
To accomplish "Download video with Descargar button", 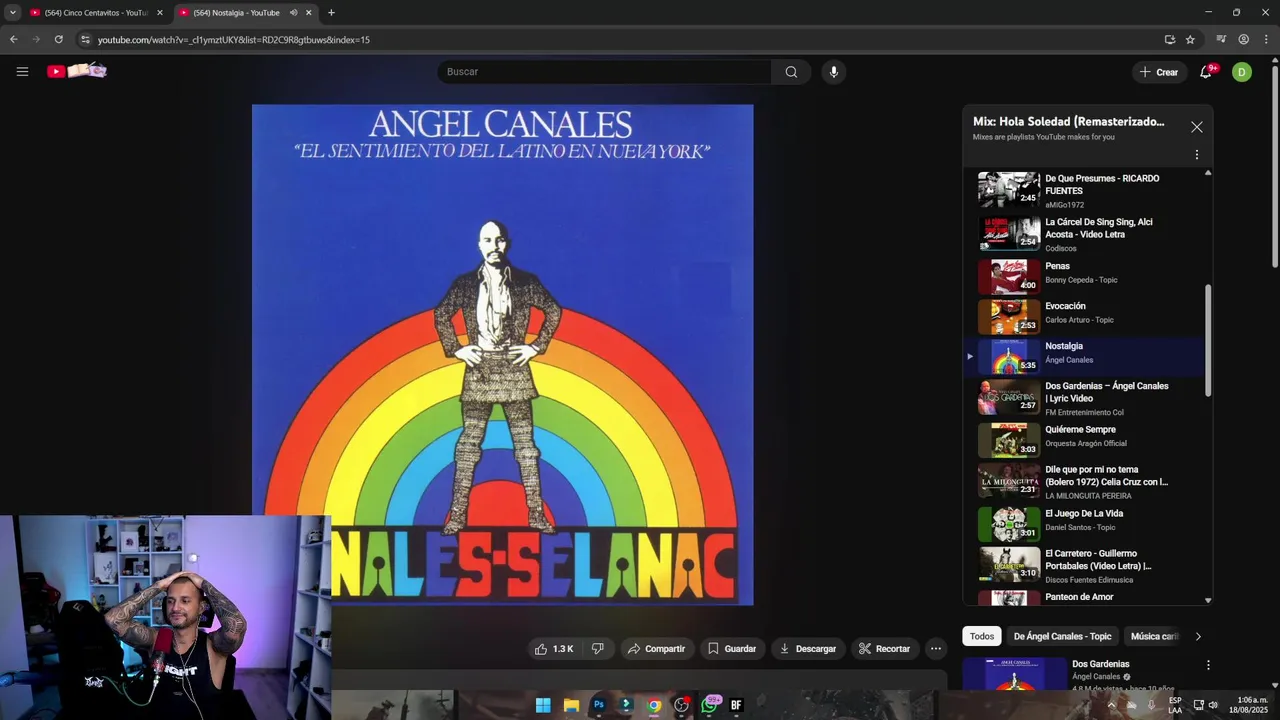I will point(808,649).
